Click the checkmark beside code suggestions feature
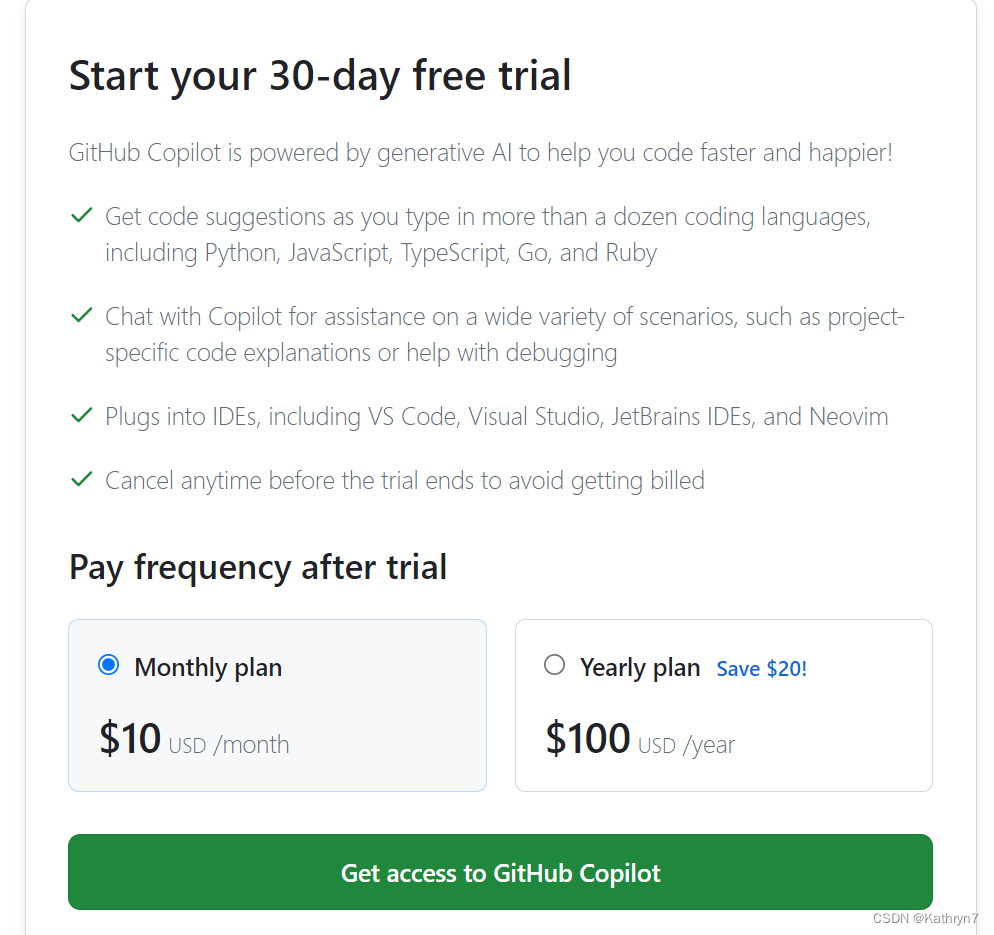Screen dimensions: 994x935 pyautogui.click(x=81, y=214)
